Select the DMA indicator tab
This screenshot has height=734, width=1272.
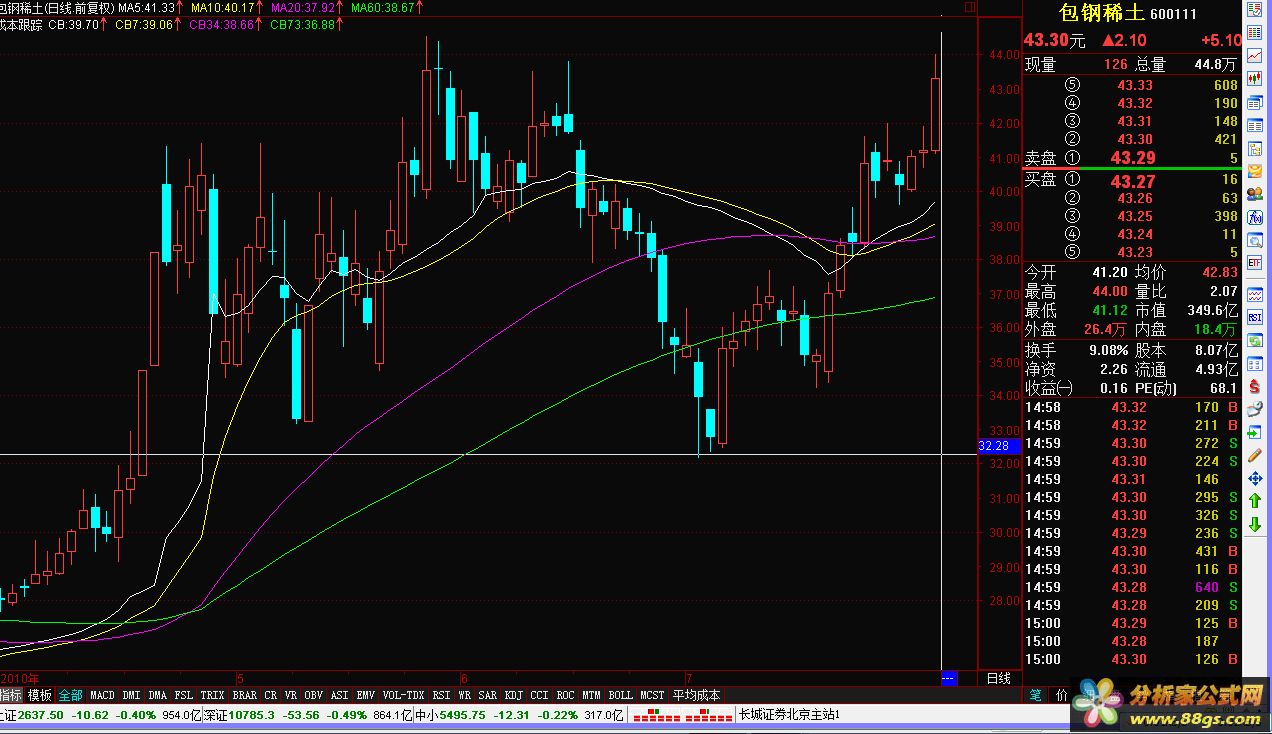pos(158,694)
